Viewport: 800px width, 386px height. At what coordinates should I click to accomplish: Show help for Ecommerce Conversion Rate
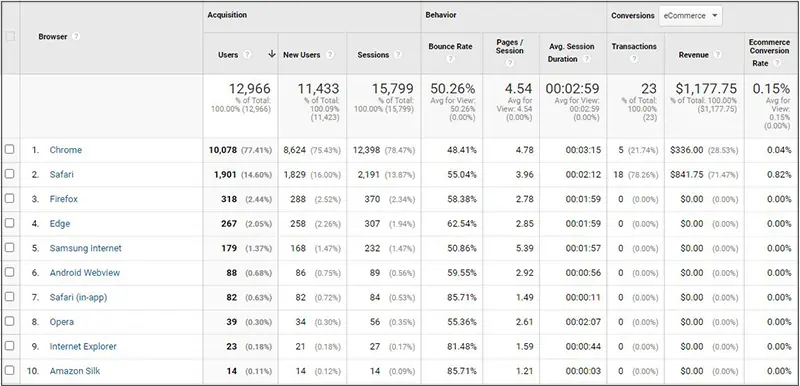pyautogui.click(x=777, y=63)
